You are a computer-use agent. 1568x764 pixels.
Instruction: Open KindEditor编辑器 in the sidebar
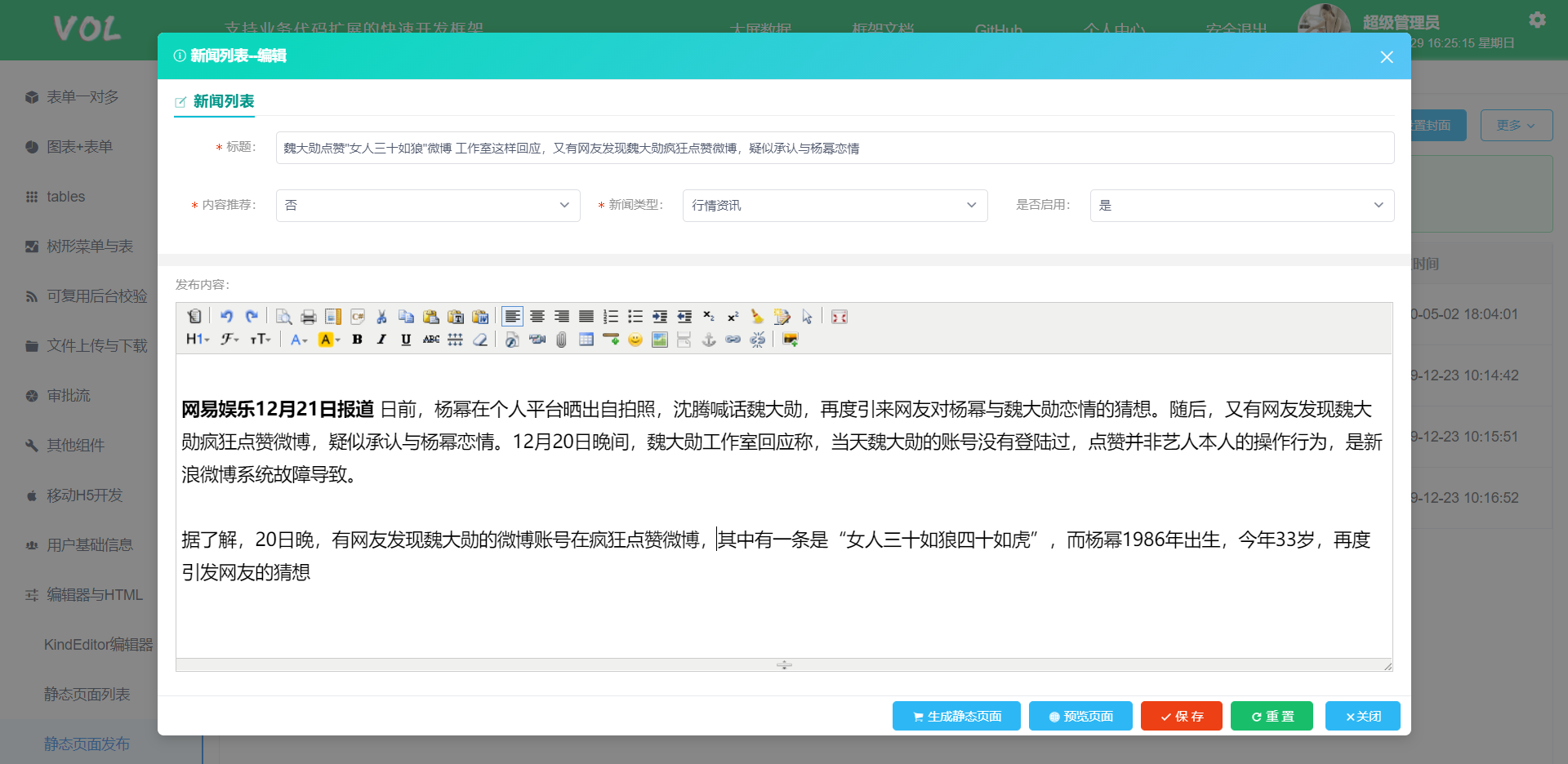[98, 645]
